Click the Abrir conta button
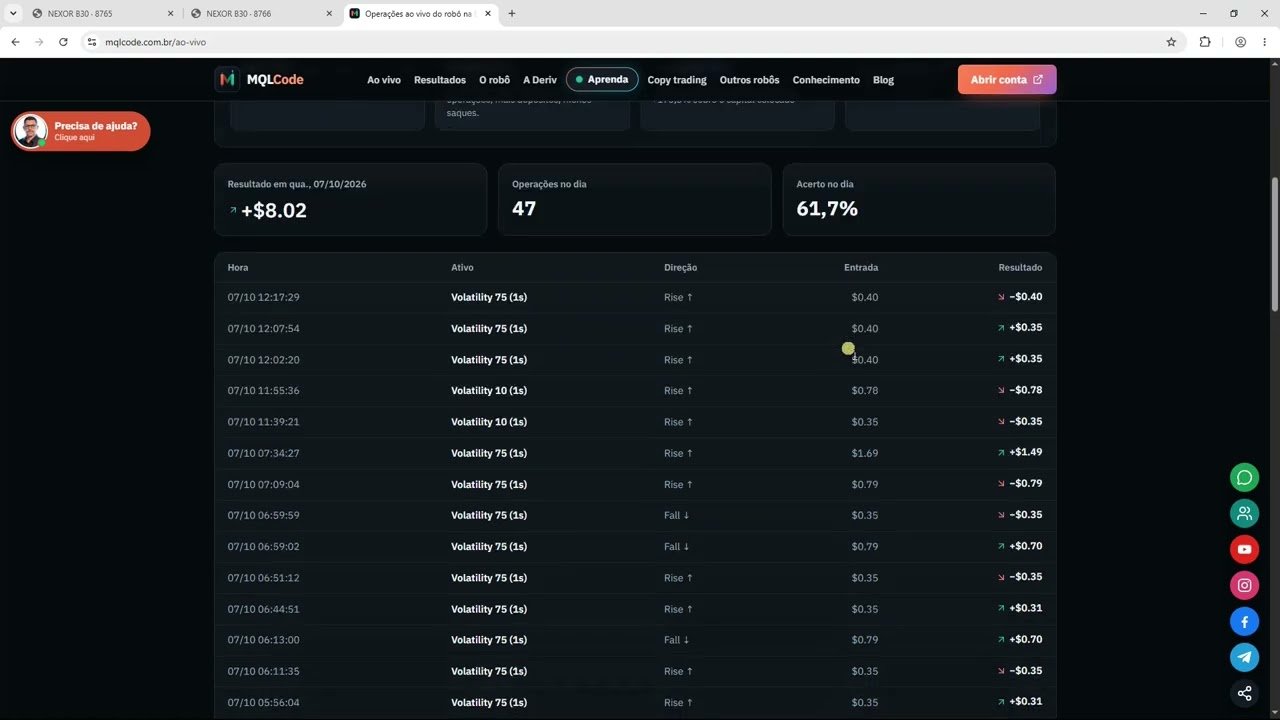Viewport: 1280px width, 720px height. [x=1007, y=79]
